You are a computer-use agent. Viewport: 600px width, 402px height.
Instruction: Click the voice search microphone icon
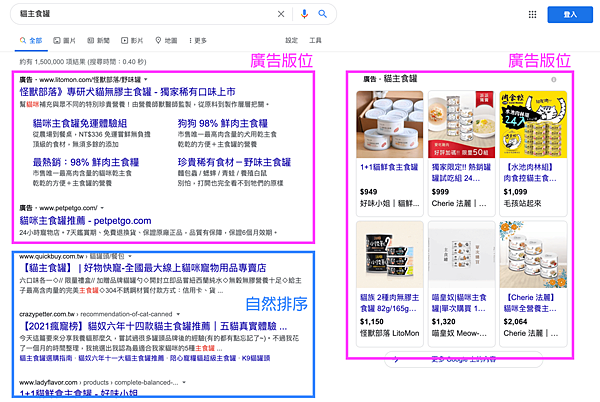coord(304,14)
